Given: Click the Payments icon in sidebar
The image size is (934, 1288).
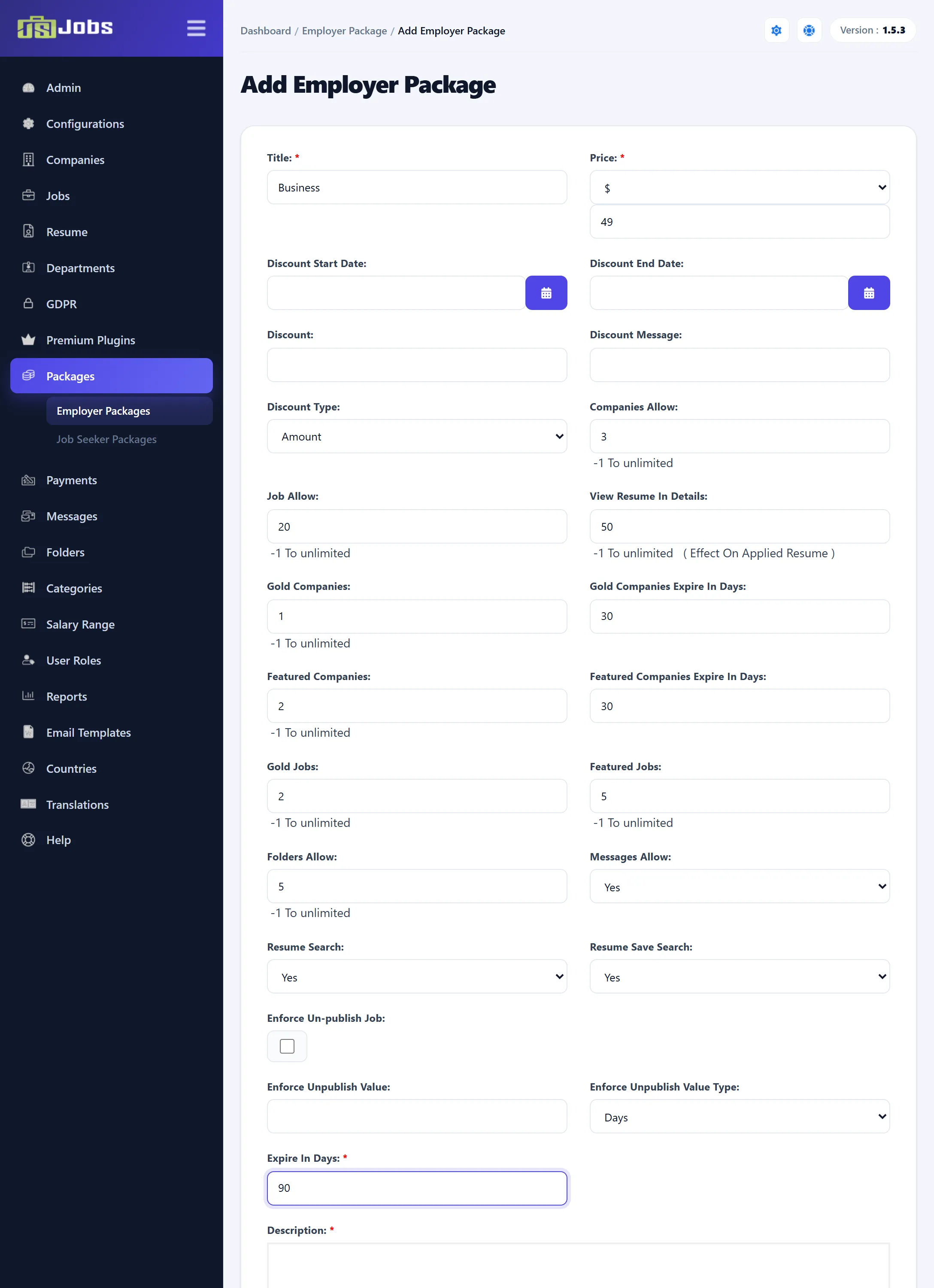Looking at the screenshot, I should coord(28,480).
